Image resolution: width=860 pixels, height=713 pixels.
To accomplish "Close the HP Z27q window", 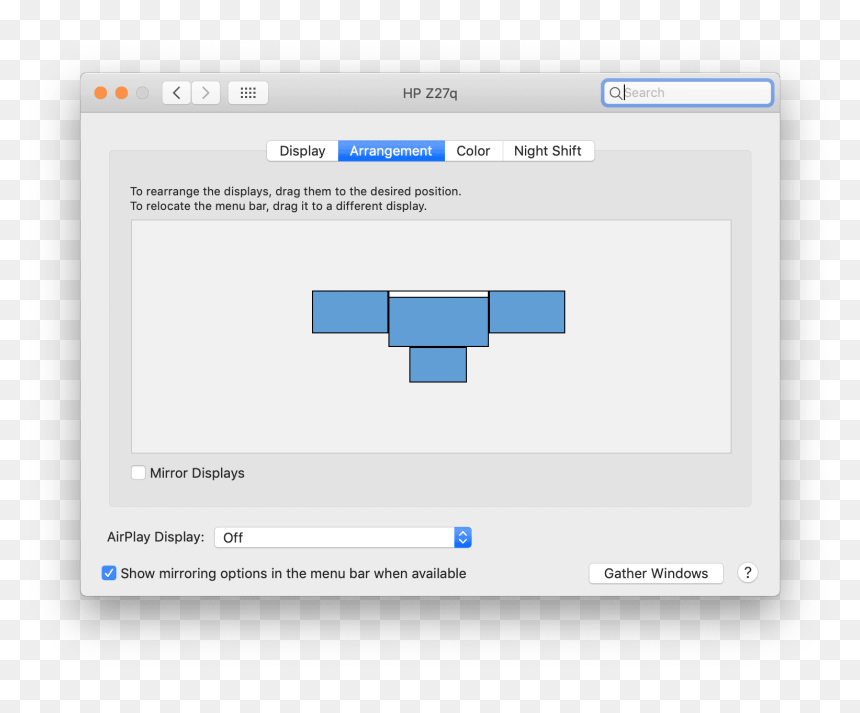I will point(100,93).
